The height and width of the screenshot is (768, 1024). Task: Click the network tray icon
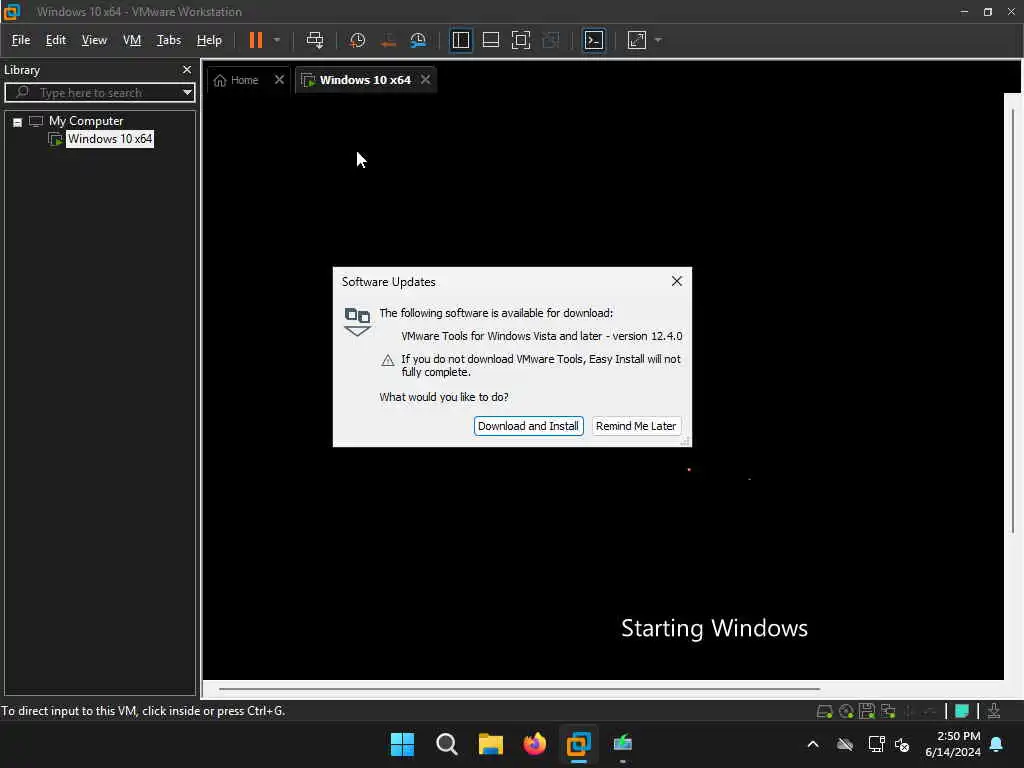876,744
